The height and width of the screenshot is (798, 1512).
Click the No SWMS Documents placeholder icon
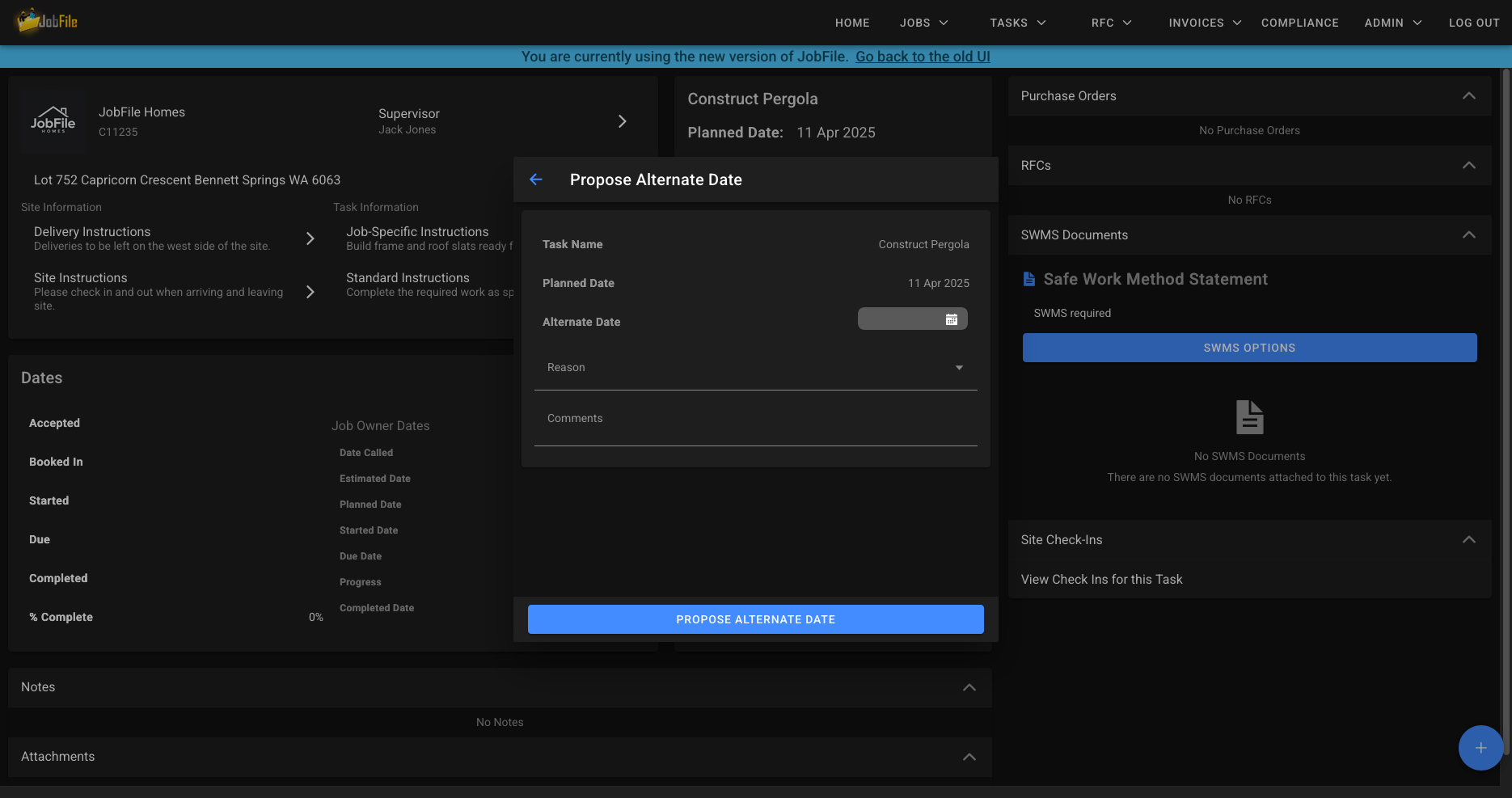(1250, 417)
